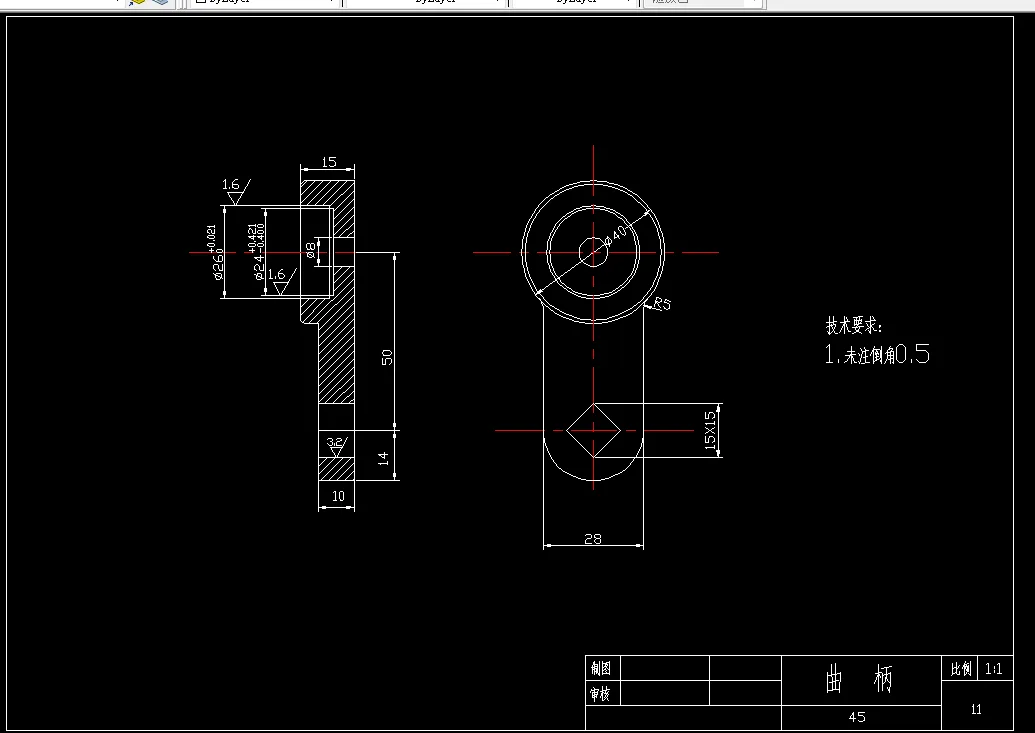This screenshot has height=733, width=1035.
Task: Select the 比例 label cell
Action: coord(961,669)
